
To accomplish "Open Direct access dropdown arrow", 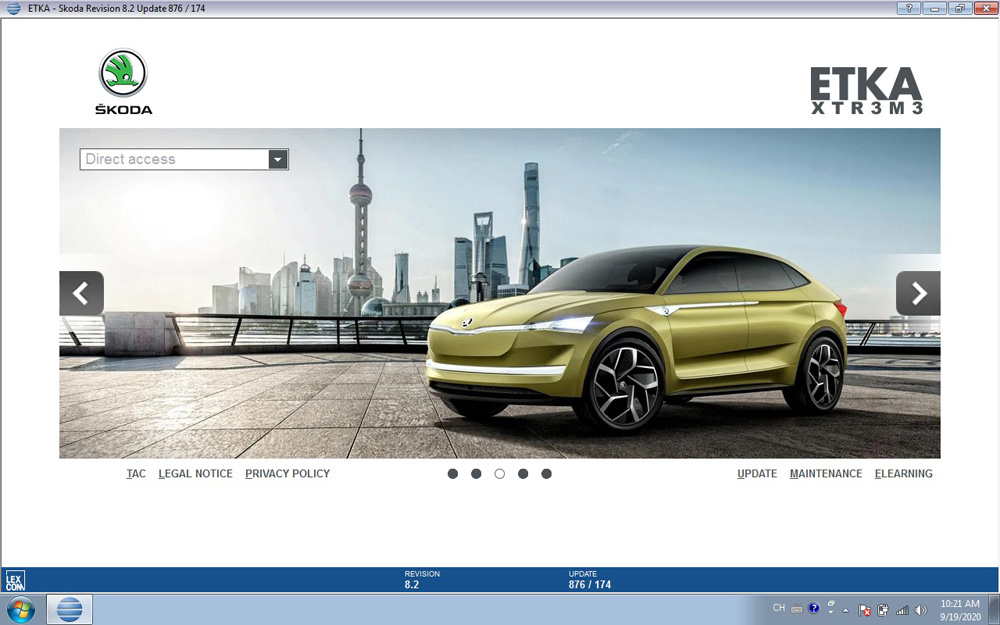I will [278, 159].
